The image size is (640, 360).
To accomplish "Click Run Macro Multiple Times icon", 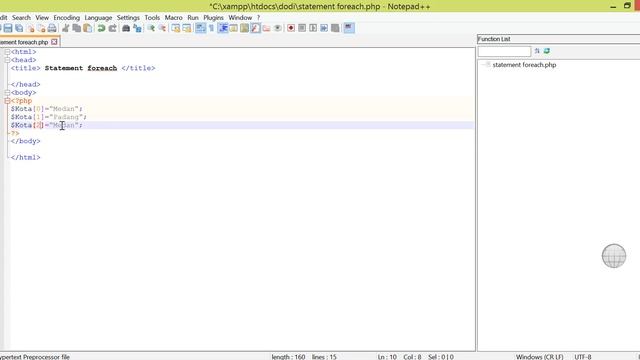I will point(324,28).
